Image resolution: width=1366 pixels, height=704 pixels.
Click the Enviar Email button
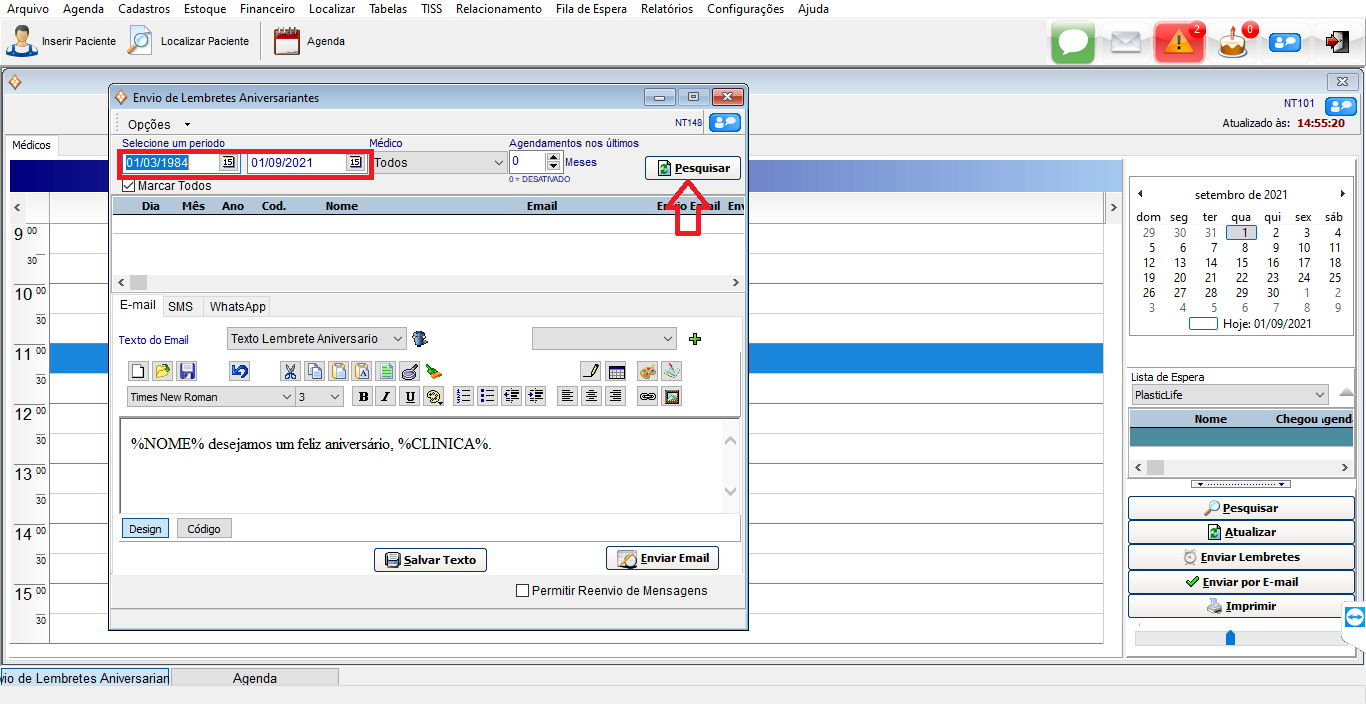click(662, 558)
